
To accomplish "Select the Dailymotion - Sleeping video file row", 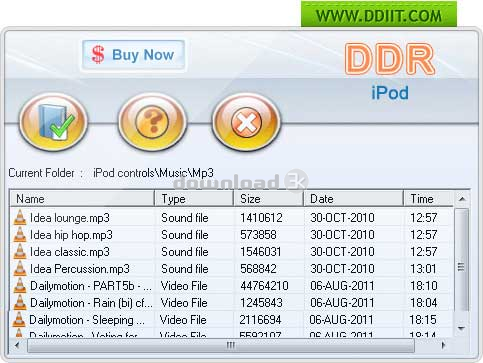I will coord(231,320).
